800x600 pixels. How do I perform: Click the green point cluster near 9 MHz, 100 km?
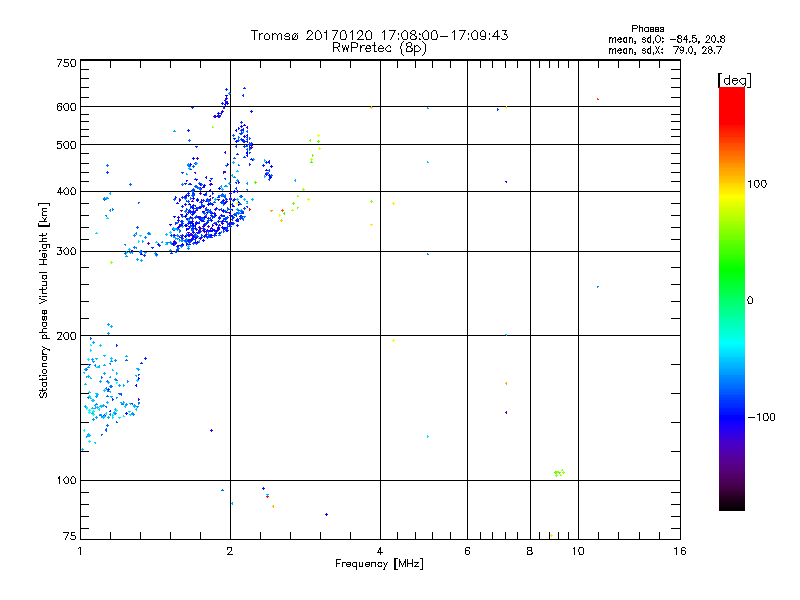click(x=559, y=473)
